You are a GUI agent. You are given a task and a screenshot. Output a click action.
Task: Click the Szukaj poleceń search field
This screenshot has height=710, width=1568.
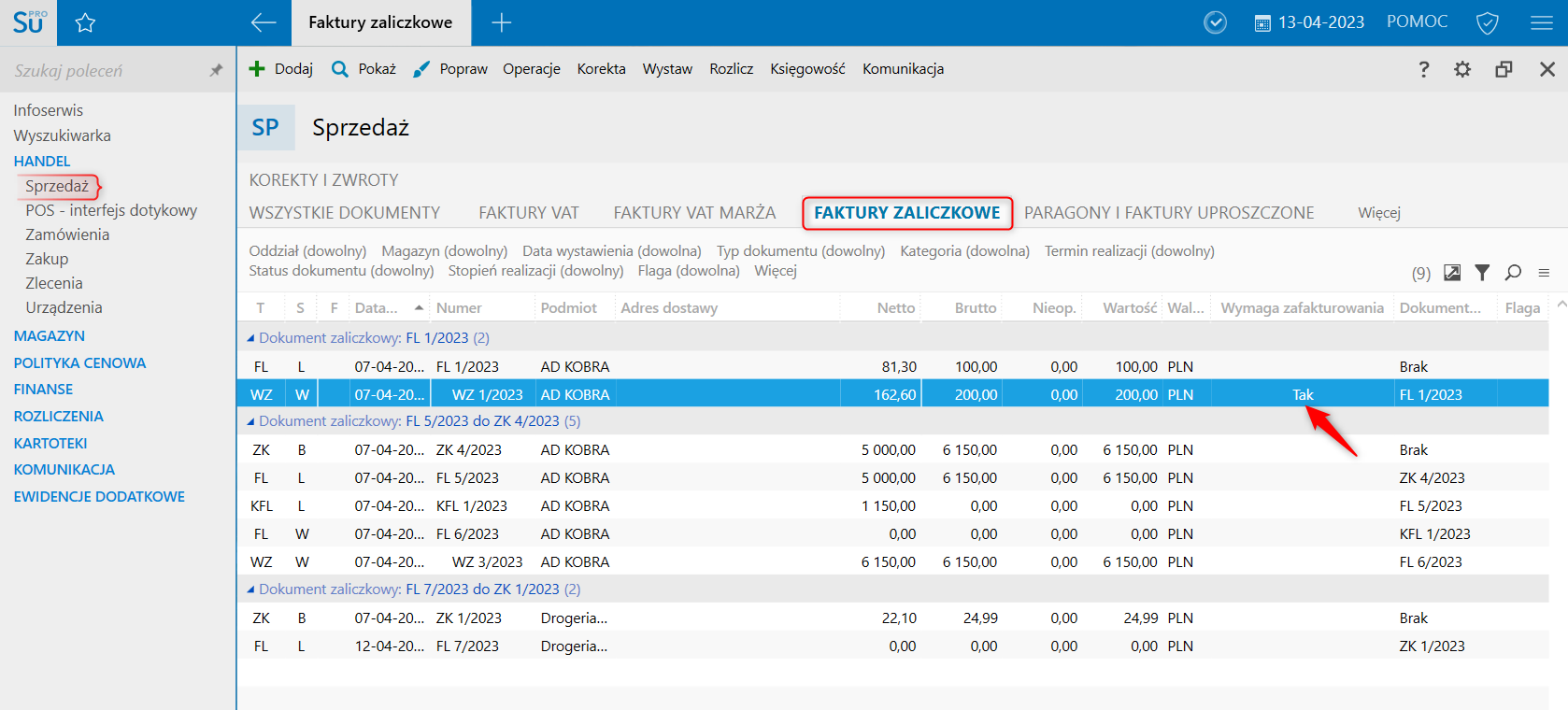point(103,70)
